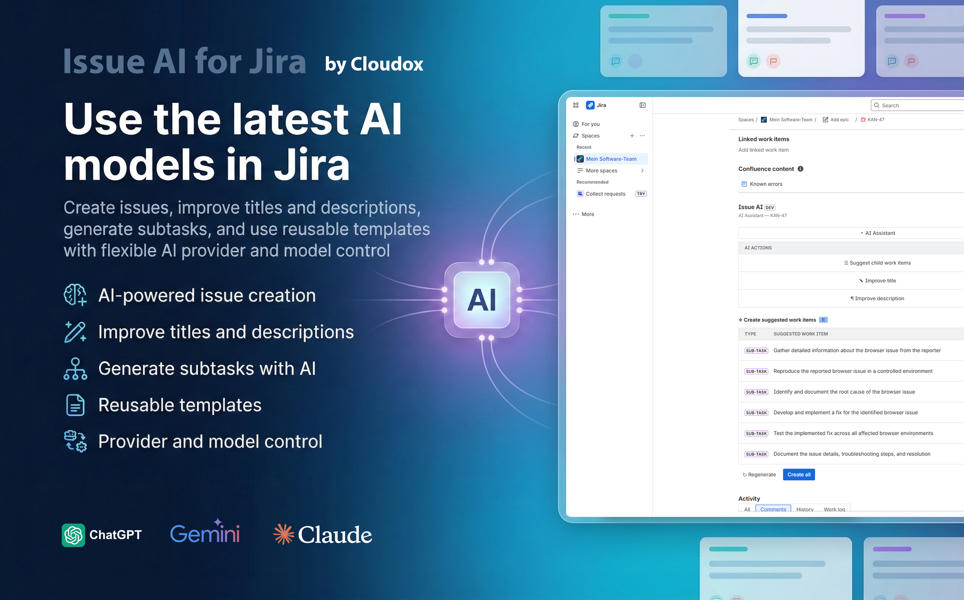The width and height of the screenshot is (964, 600).
Task: Click the Jira logo icon
Action: coord(590,105)
